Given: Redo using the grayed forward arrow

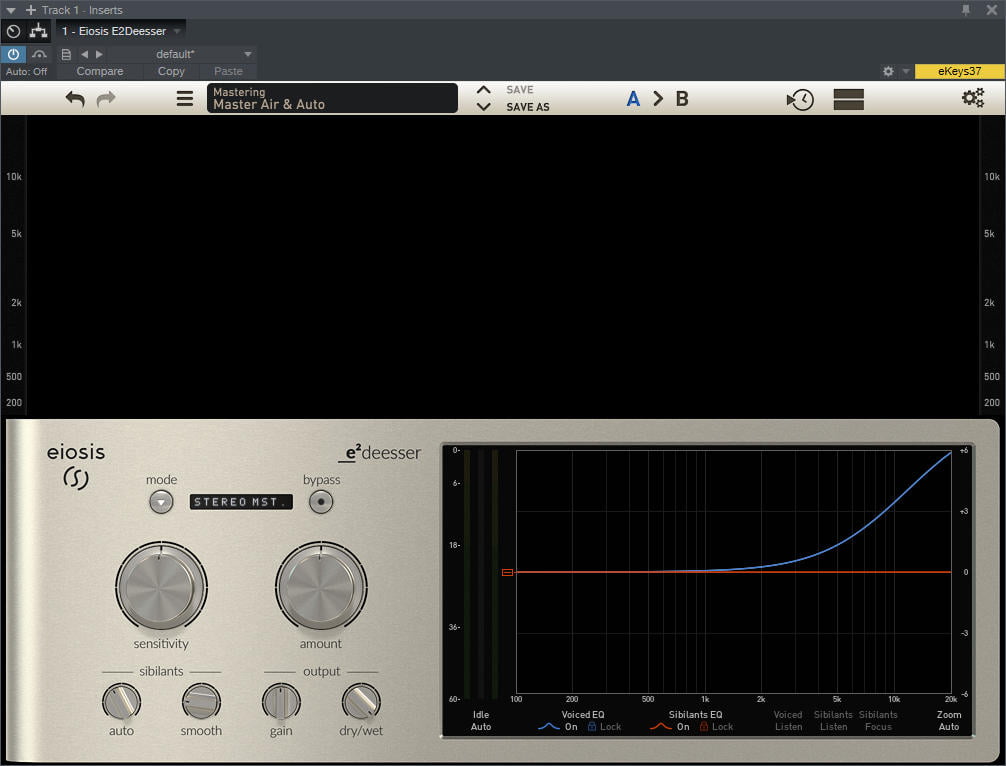Looking at the screenshot, I should coord(106,99).
